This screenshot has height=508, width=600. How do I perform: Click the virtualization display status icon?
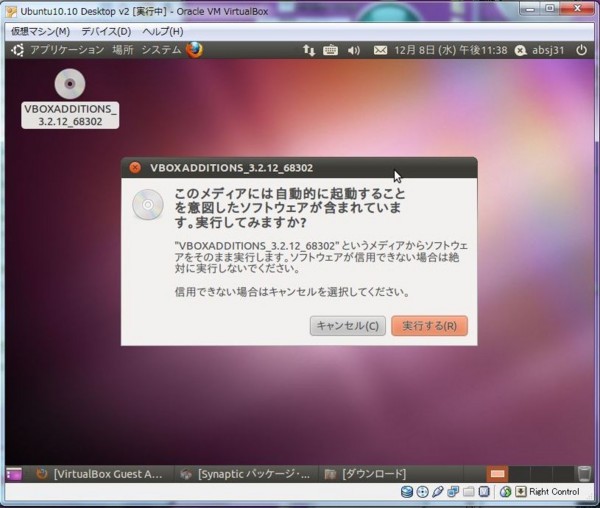tap(484, 492)
